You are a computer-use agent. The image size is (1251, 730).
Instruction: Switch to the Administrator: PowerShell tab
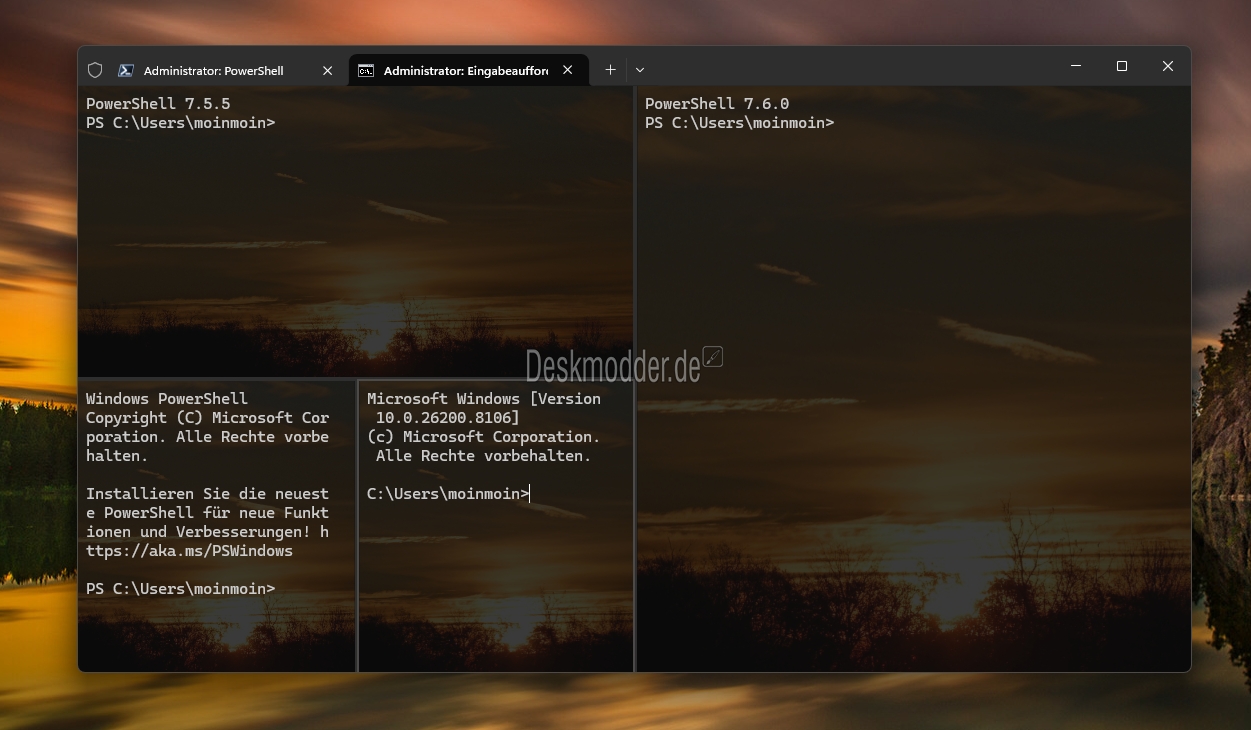coord(213,70)
